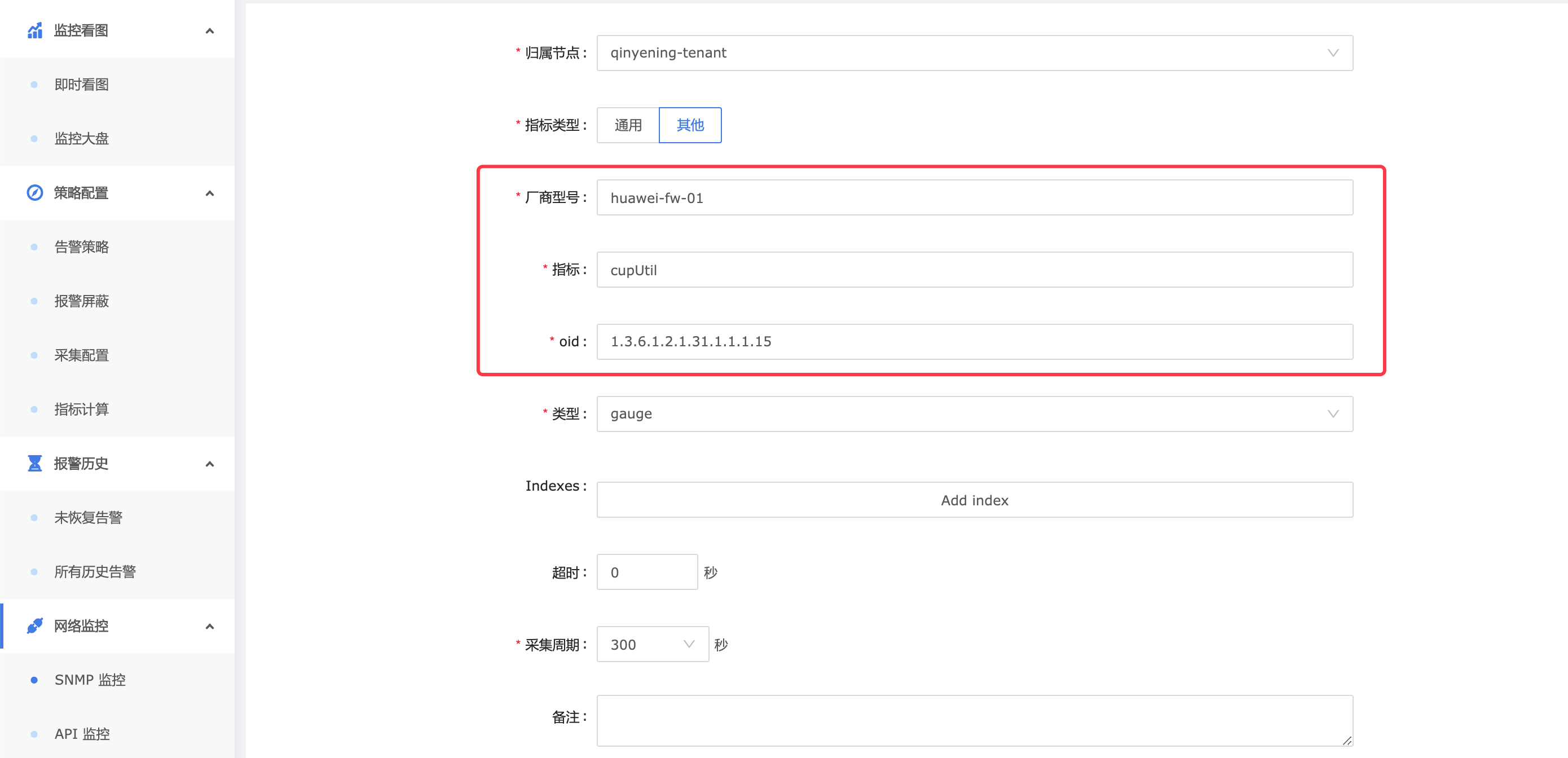Click the 策略配置 compass icon
Viewport: 1568px width, 758px height.
(35, 193)
